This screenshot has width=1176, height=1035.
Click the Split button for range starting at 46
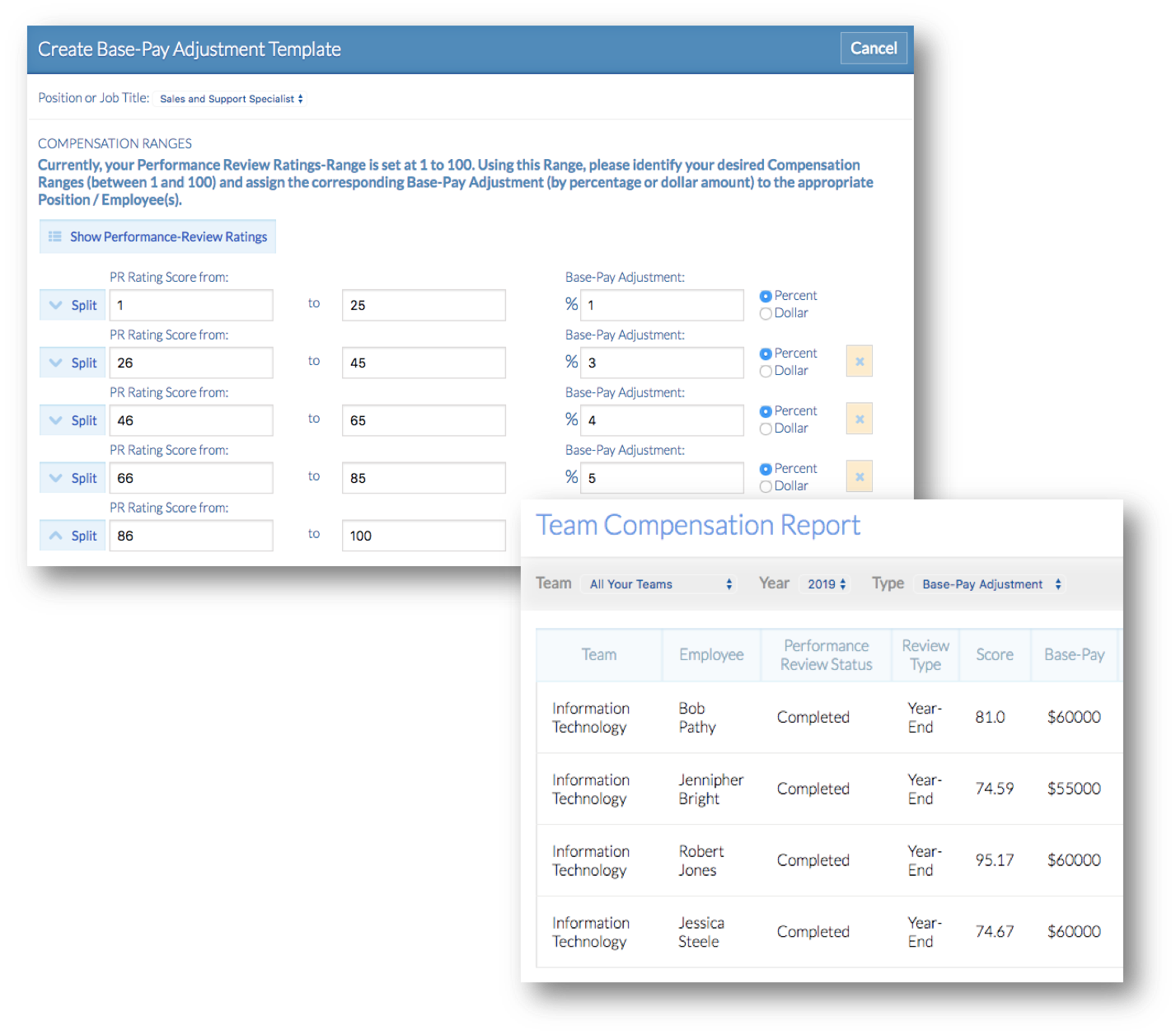[73, 420]
